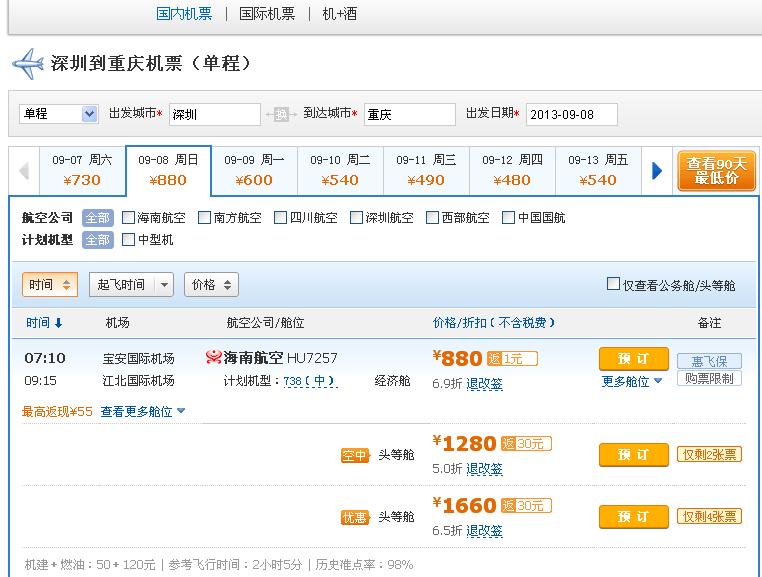Click Hainan Airlines logo on HU7257

click(213, 357)
